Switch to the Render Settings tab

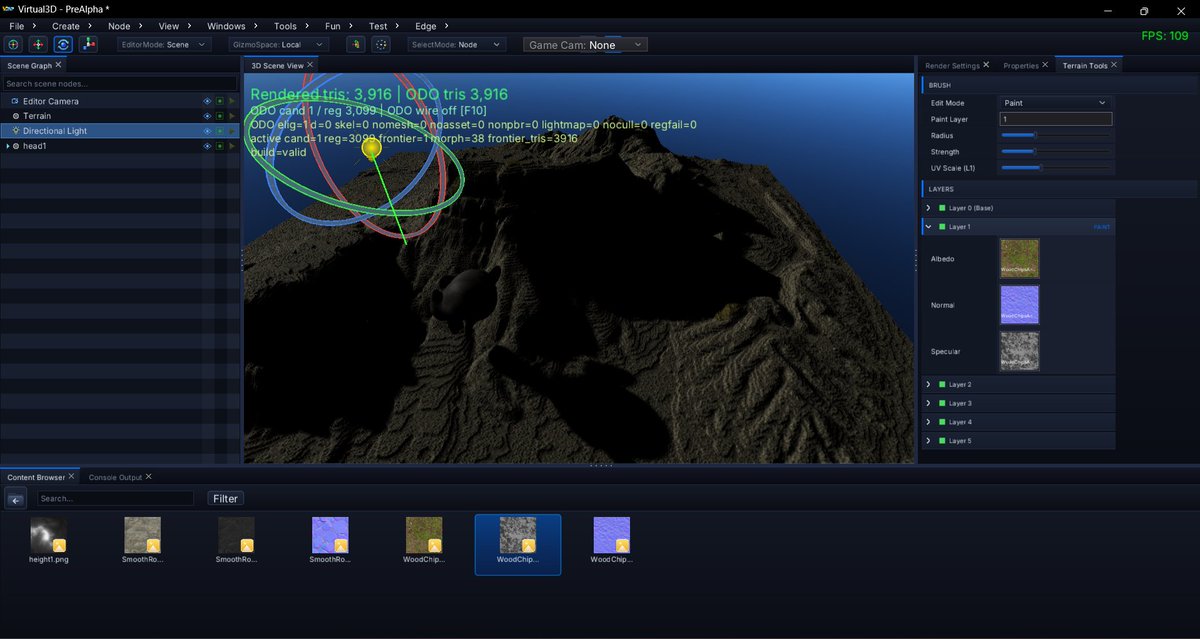pos(952,66)
